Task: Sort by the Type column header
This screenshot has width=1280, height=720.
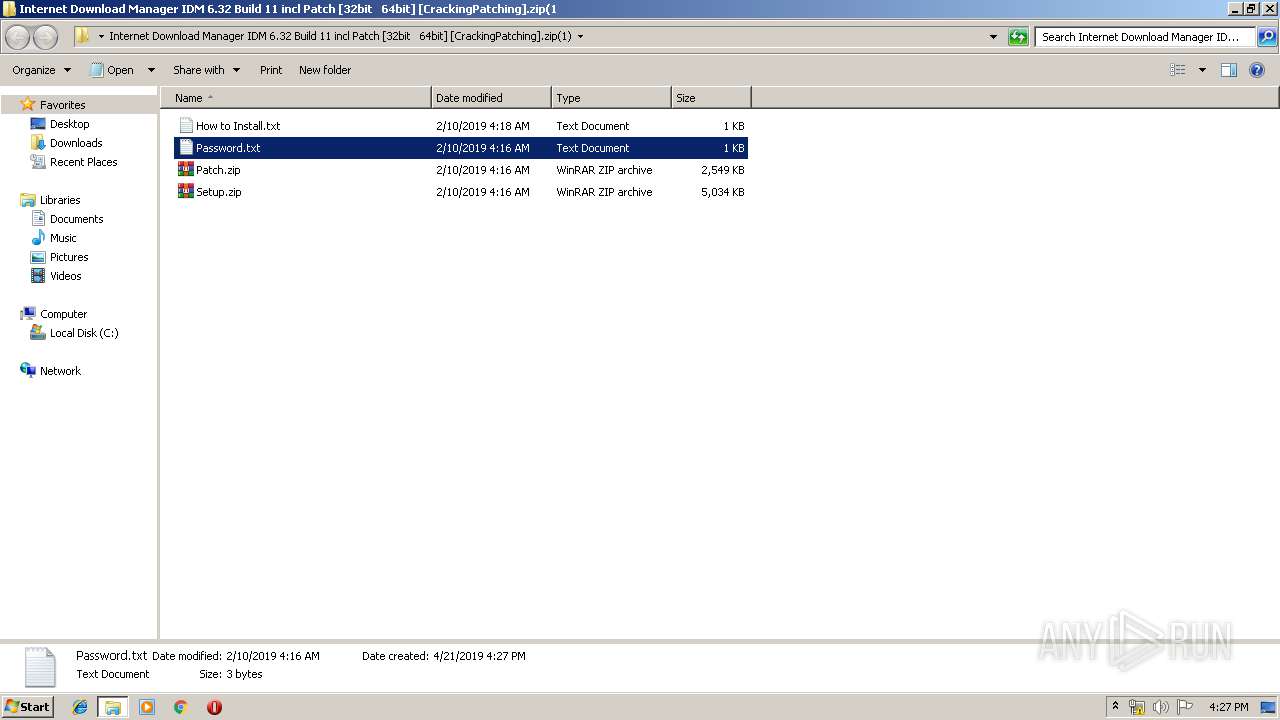Action: pyautogui.click(x=611, y=98)
